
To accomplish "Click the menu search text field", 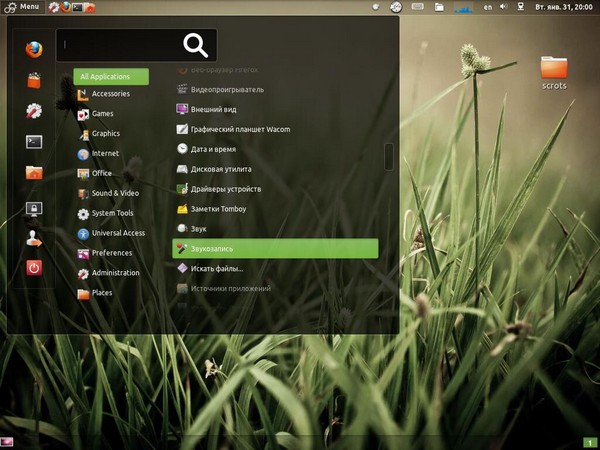I will click(x=118, y=45).
